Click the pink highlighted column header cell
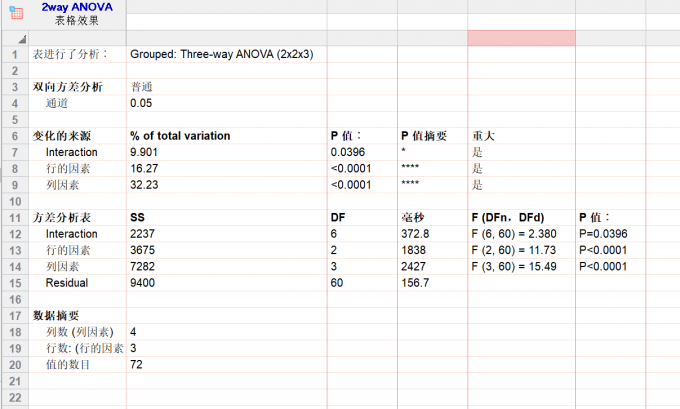The image size is (680, 409). click(521, 38)
